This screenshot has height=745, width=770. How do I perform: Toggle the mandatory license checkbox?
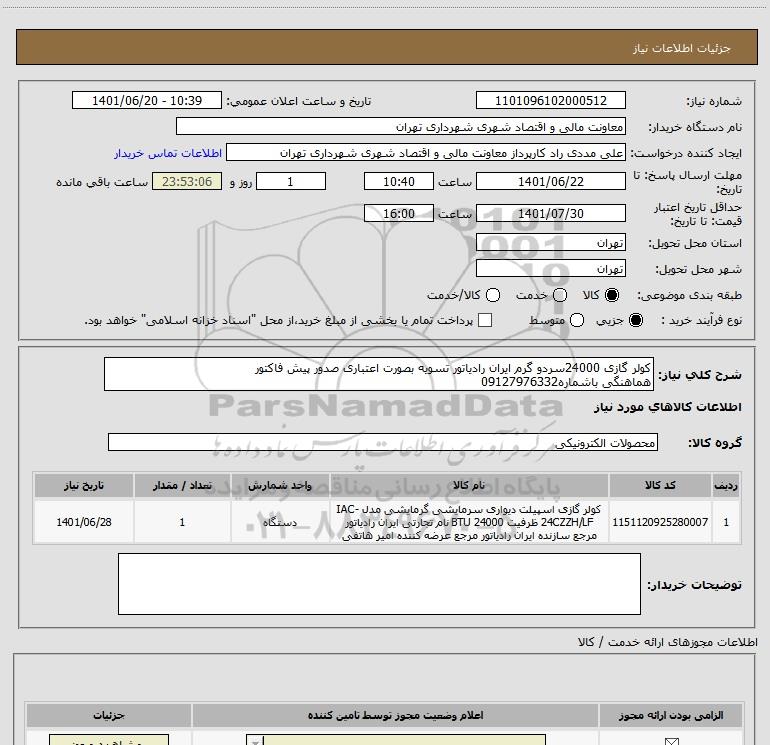coord(671,741)
